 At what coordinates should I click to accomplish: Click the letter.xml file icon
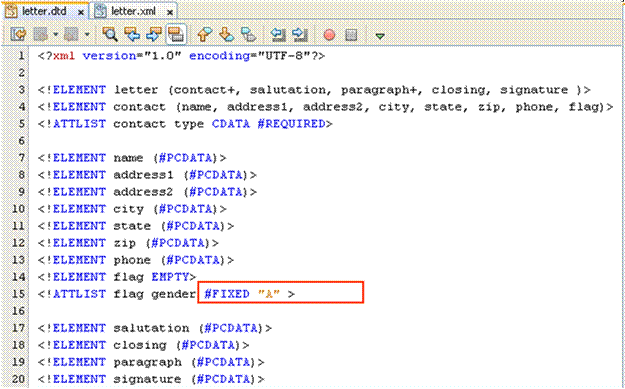(x=100, y=11)
